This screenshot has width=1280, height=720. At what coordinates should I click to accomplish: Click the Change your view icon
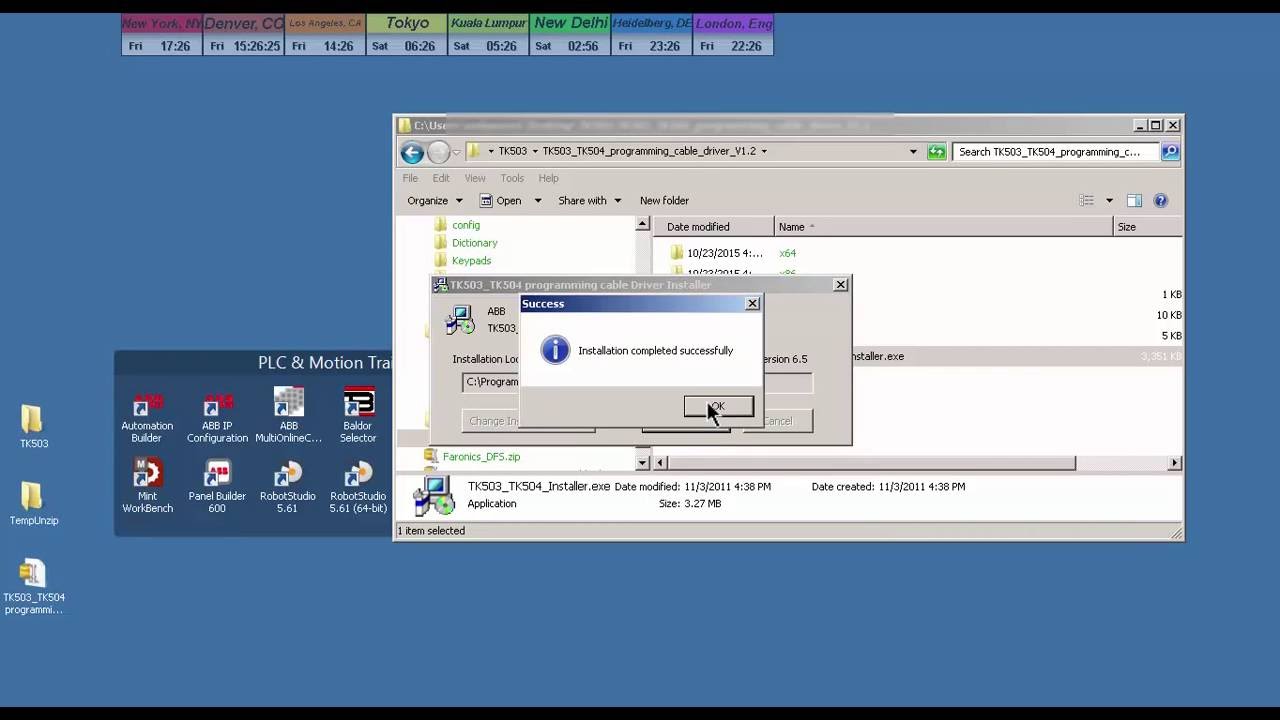1087,201
